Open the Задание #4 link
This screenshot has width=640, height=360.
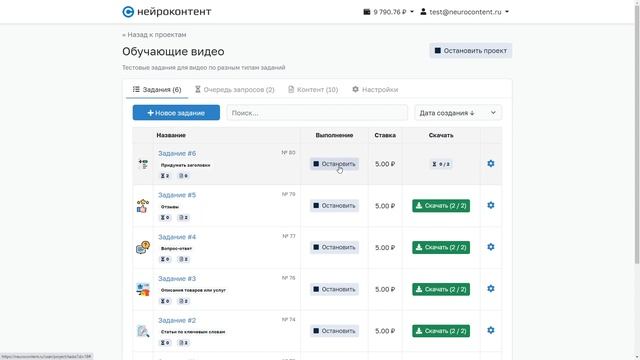(177, 237)
